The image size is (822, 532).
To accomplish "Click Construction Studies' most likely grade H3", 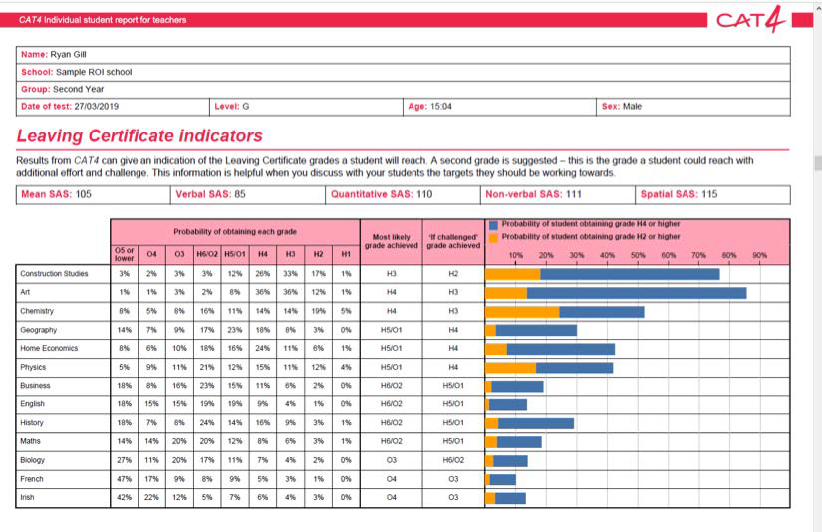I will (391, 274).
